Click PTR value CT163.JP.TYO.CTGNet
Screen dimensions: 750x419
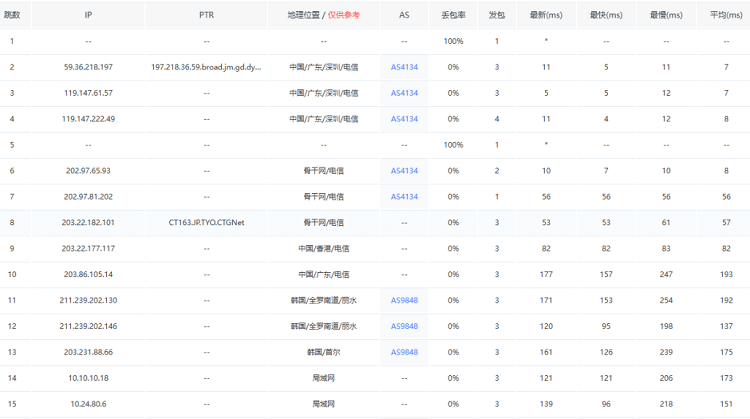206,222
